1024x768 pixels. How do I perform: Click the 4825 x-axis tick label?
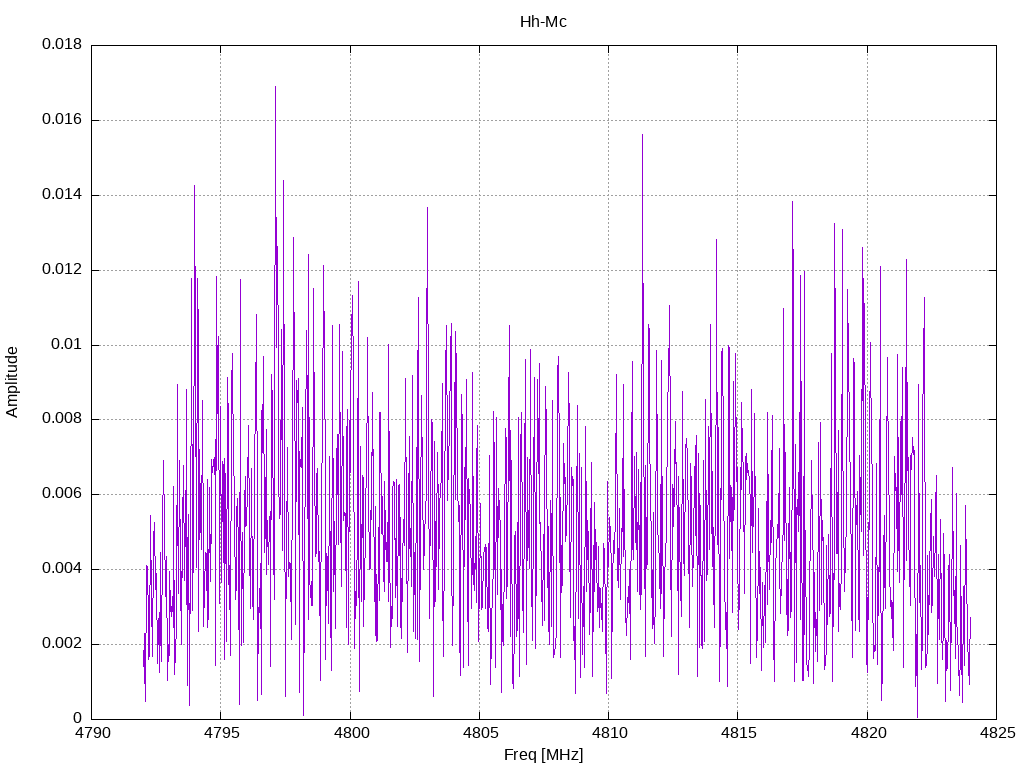[997, 733]
